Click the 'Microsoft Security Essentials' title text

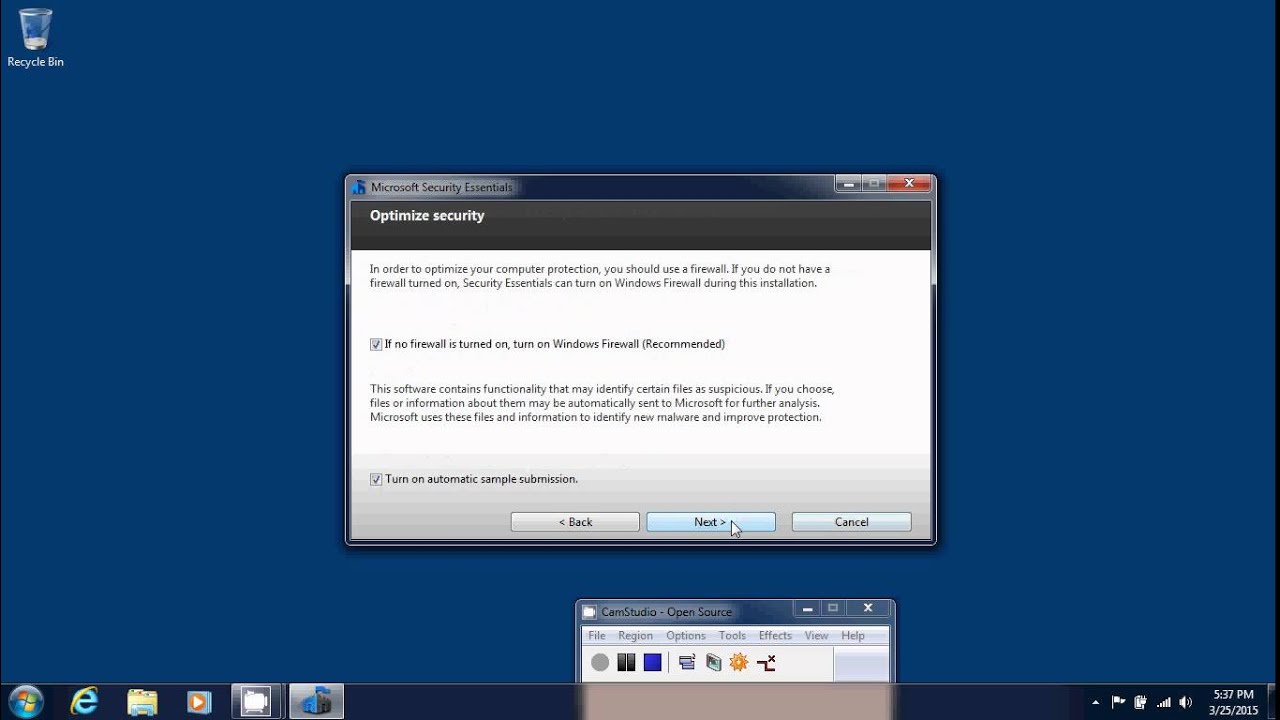[441, 187]
